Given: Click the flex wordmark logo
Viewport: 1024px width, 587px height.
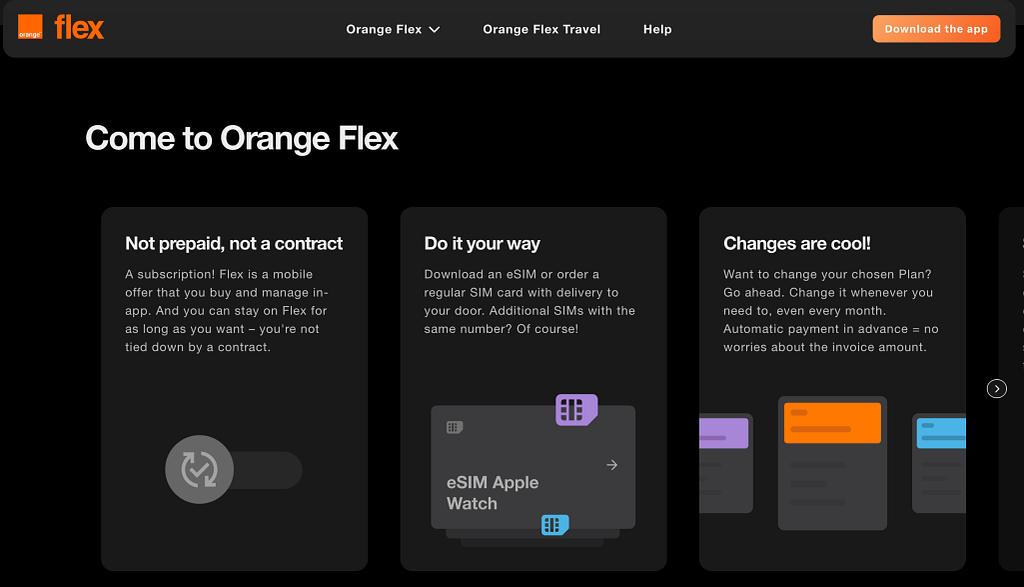Looking at the screenshot, I should coord(79,27).
